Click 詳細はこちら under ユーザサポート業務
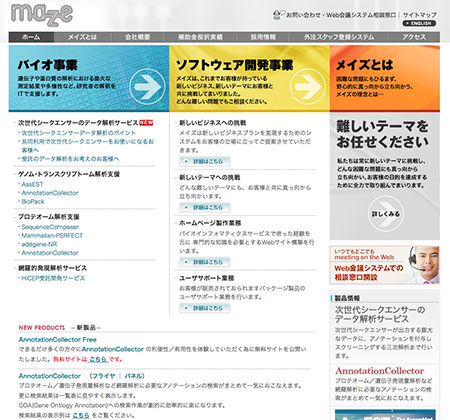The height and width of the screenshot is (420, 450). [x=205, y=308]
